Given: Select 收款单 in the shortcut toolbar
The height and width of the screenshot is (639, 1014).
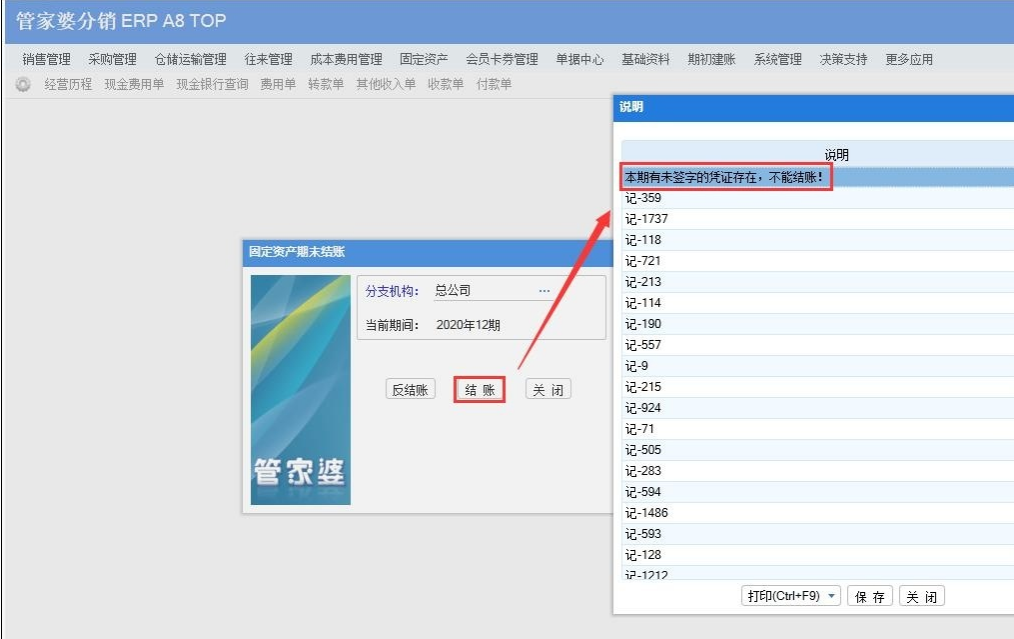Looking at the screenshot, I should [x=446, y=84].
